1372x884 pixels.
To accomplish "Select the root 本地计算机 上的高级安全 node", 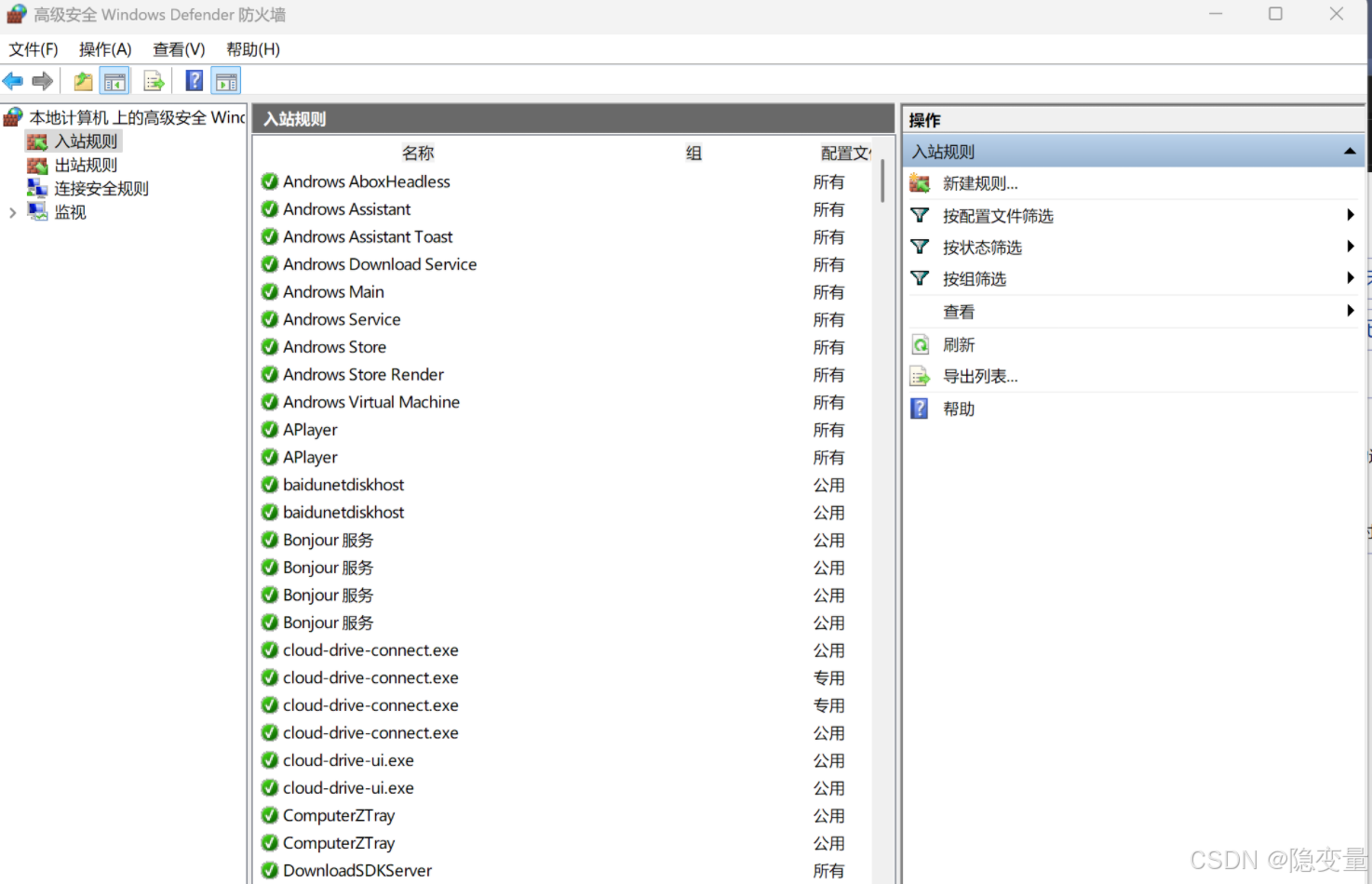I will coord(137,117).
